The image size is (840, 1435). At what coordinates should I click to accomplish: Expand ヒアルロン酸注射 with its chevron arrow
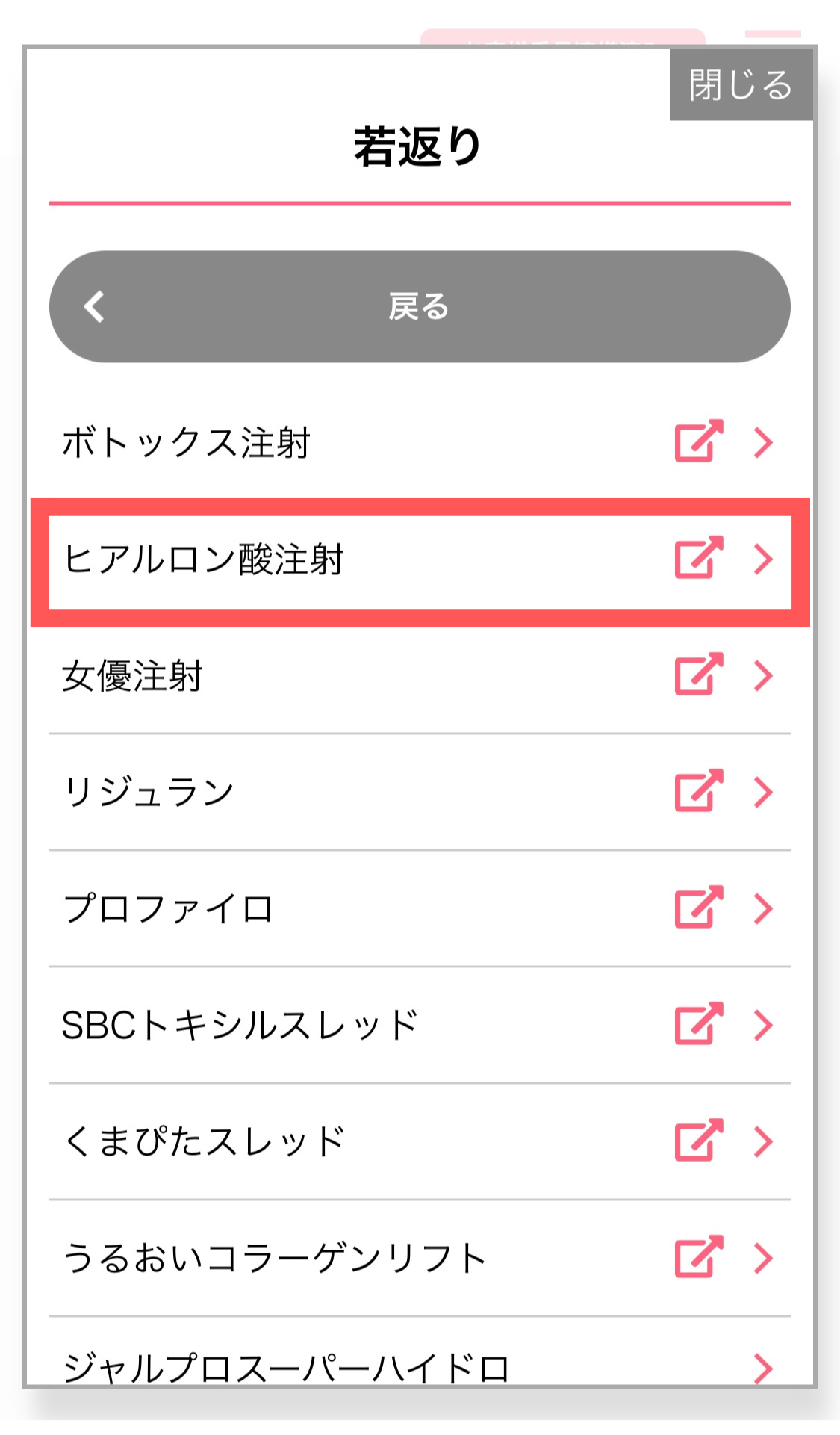click(763, 559)
